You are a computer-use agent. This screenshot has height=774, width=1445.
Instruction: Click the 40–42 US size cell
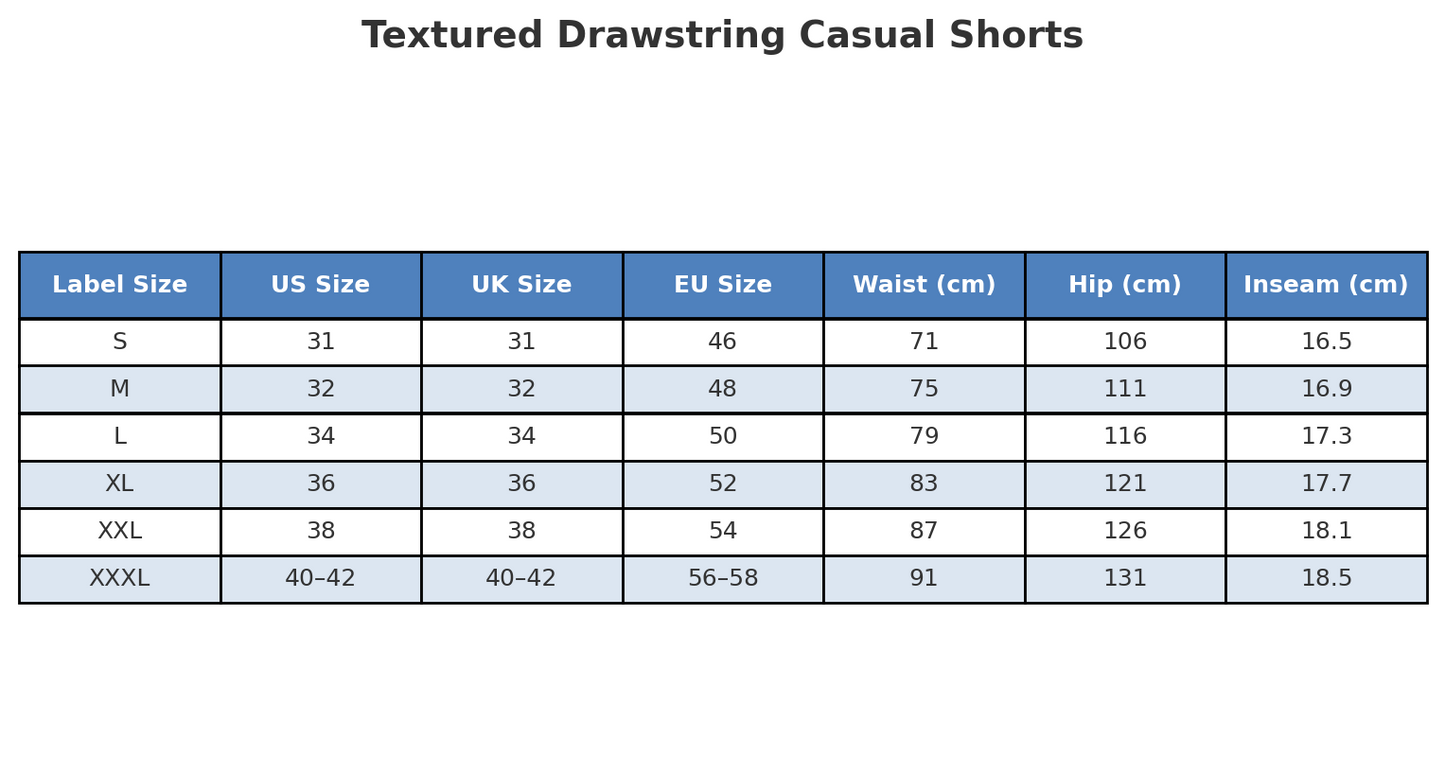click(320, 579)
